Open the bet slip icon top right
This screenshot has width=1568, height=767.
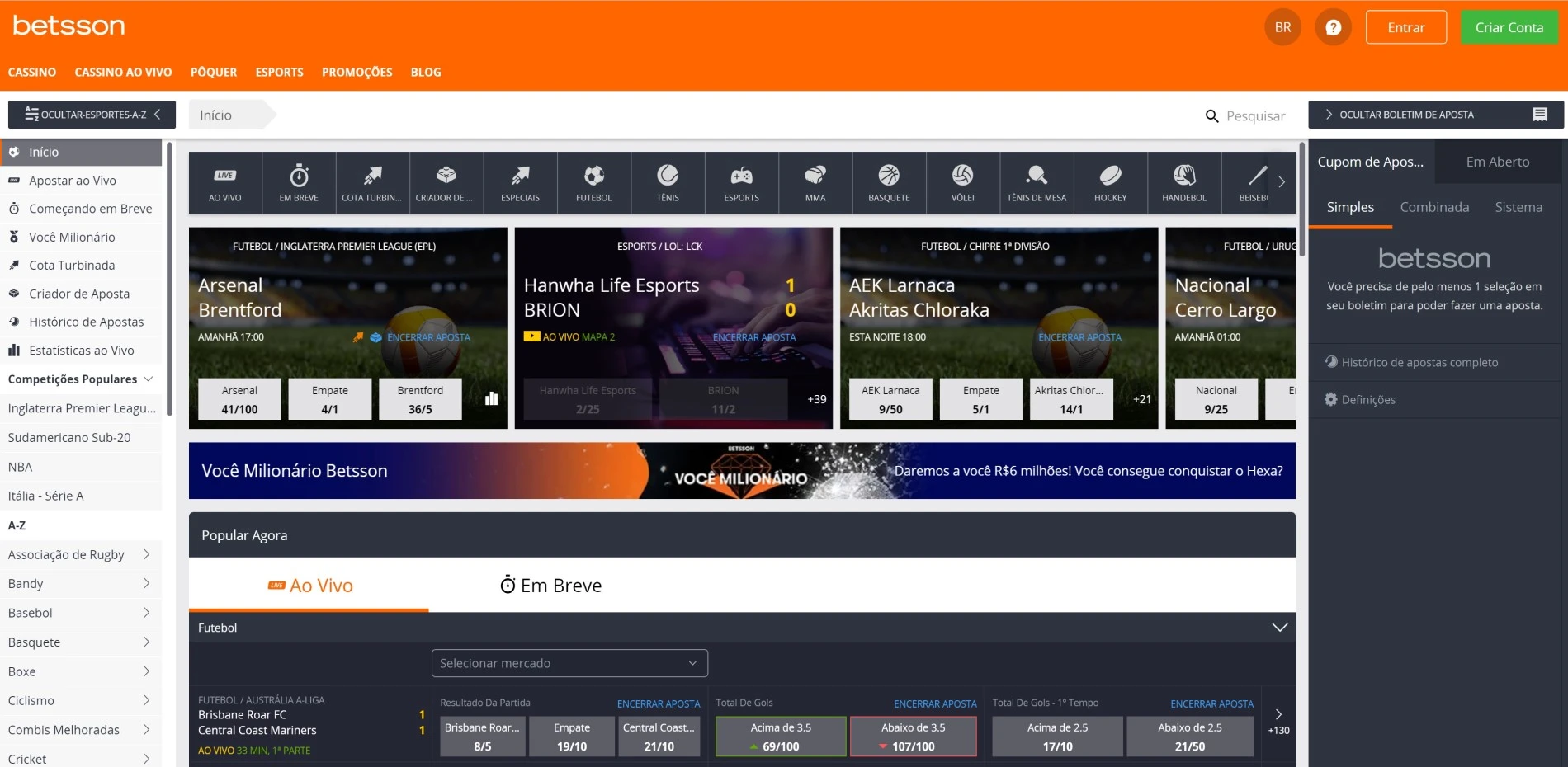click(x=1542, y=114)
